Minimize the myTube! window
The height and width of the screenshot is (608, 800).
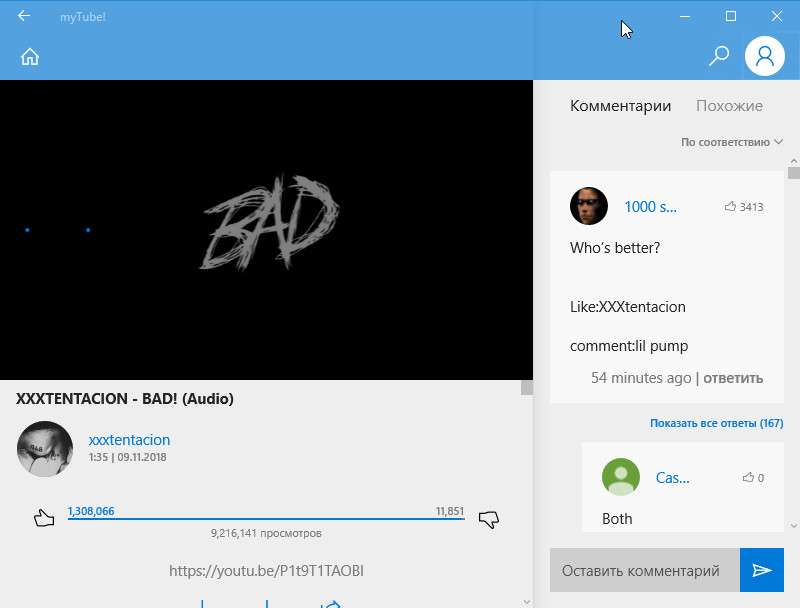[685, 16]
